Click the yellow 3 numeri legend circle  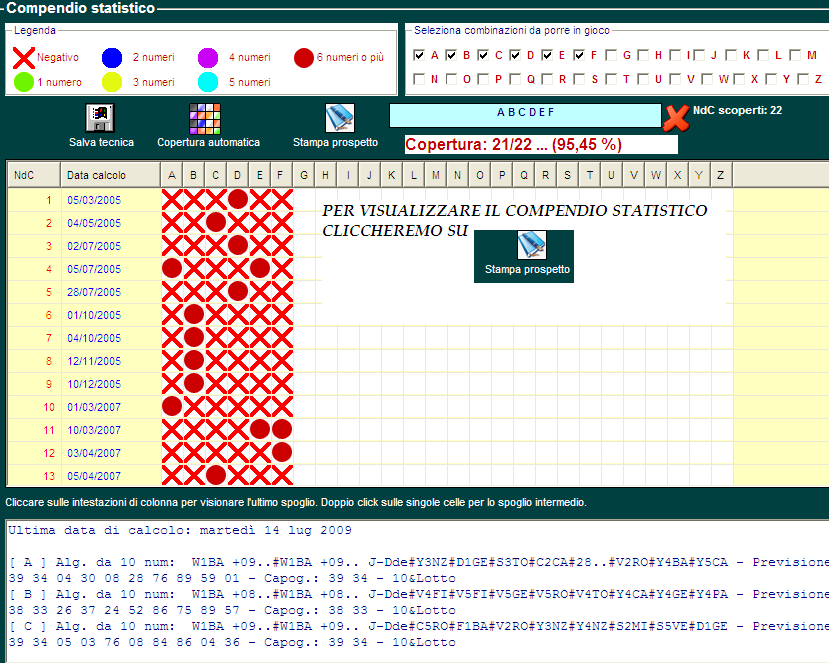coord(112,82)
